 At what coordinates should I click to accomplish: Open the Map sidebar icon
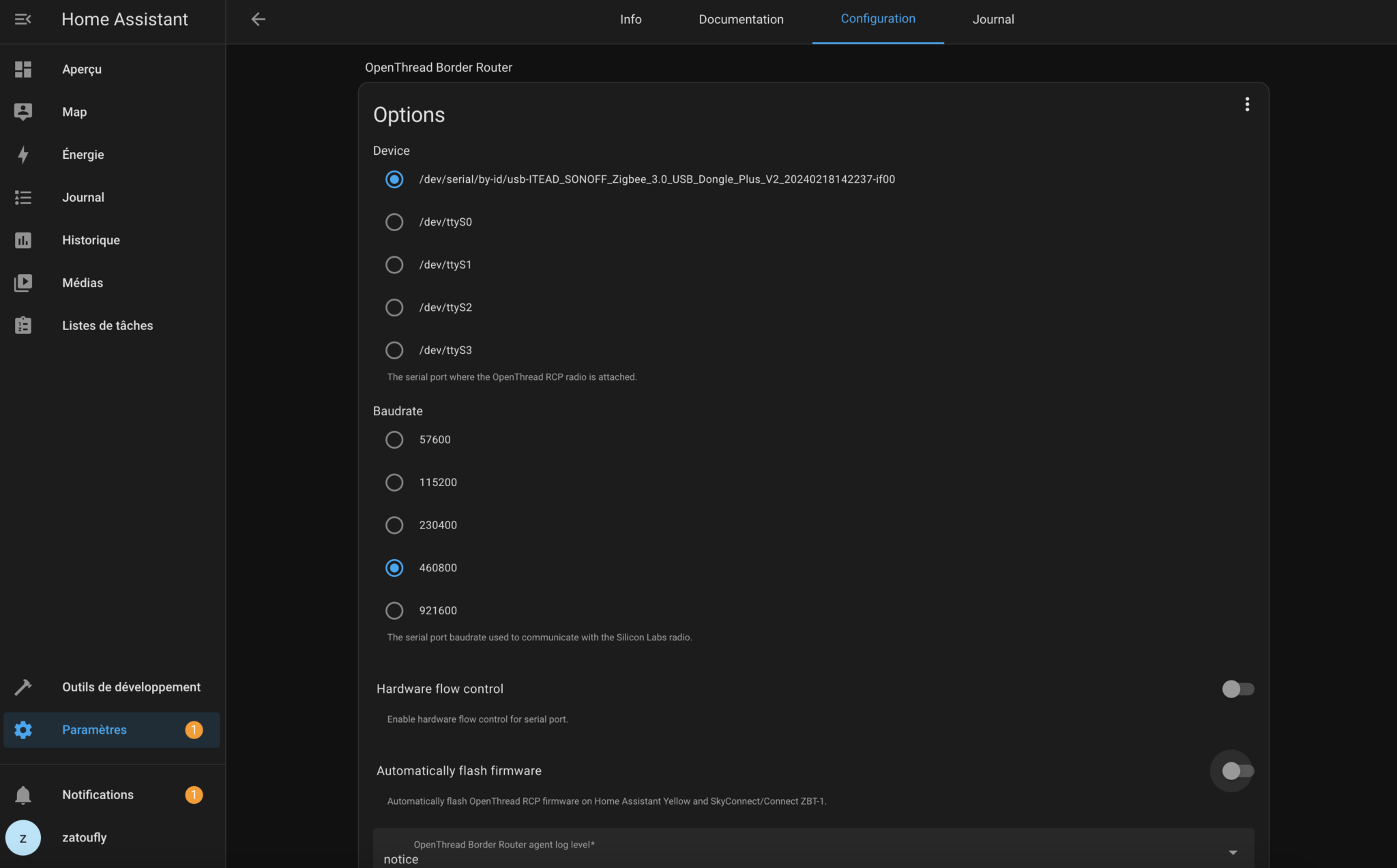coord(23,112)
